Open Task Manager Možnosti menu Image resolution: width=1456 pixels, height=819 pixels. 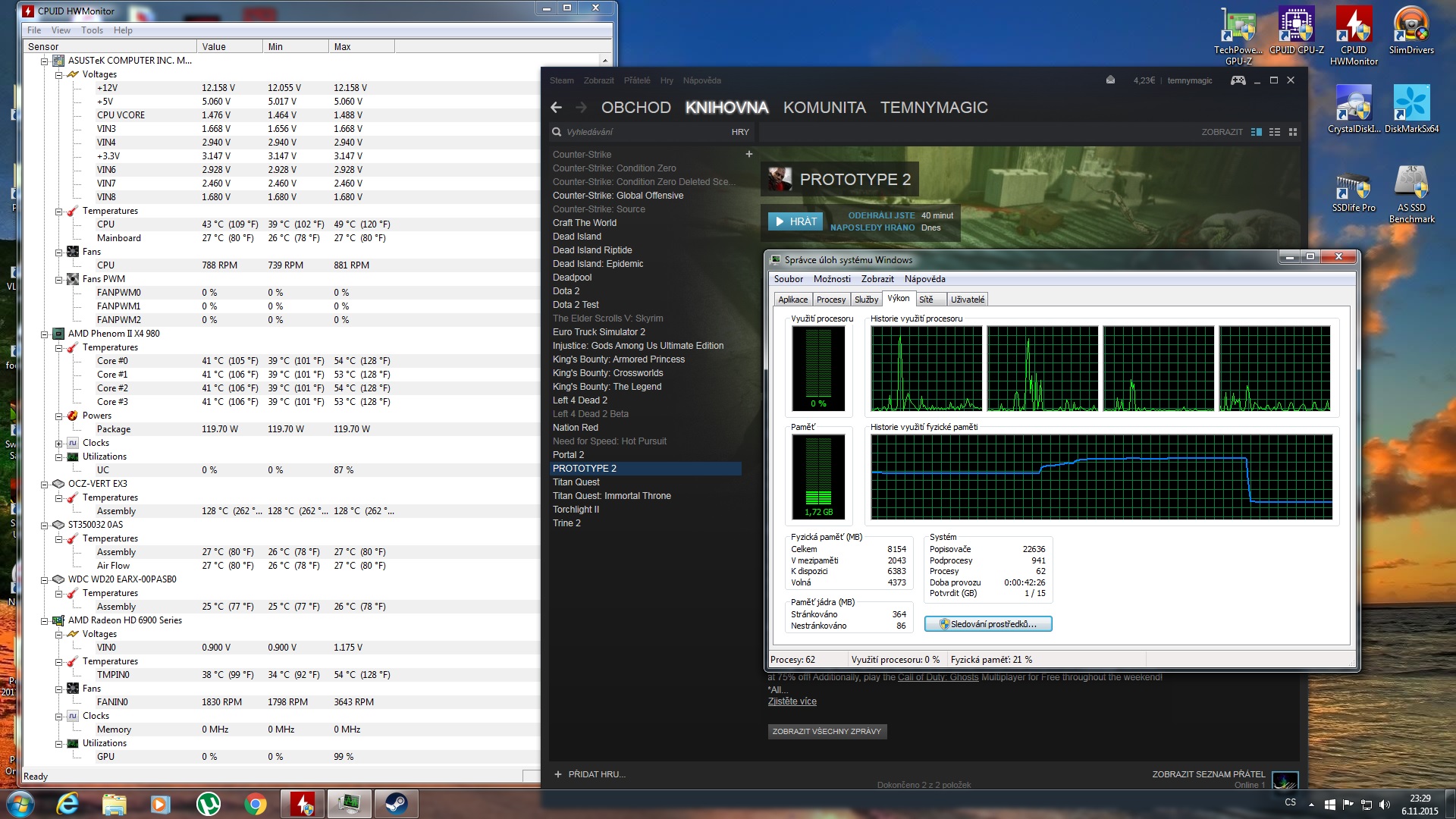click(x=832, y=279)
